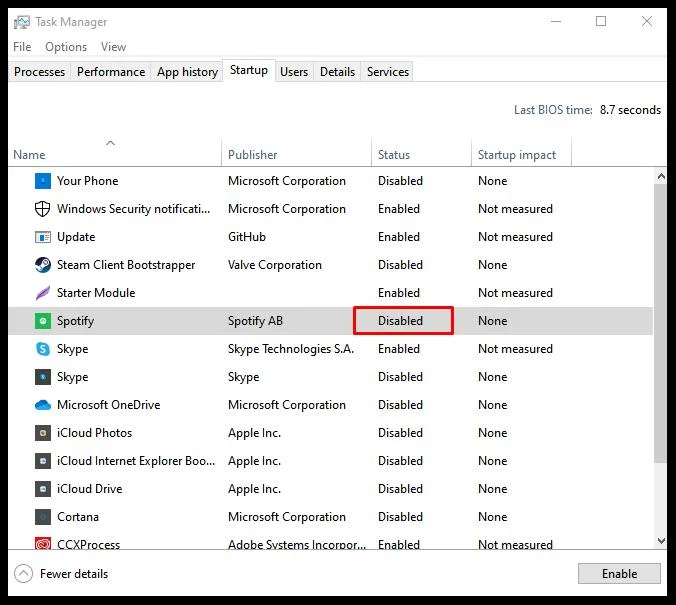Screen dimensions: 676x605
Task: Collapse view with the Fewer details arrow
Action: [23, 574]
